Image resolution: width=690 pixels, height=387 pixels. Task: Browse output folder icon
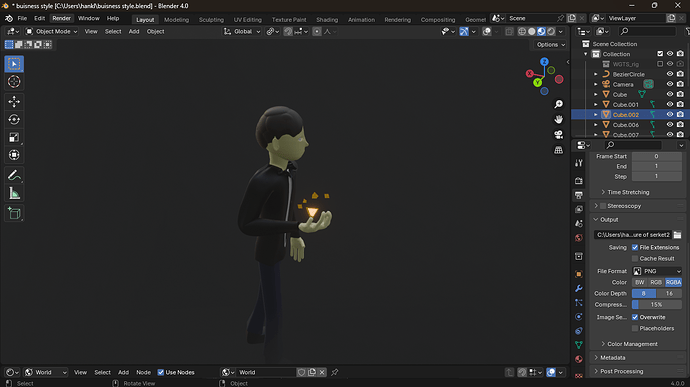(x=677, y=235)
